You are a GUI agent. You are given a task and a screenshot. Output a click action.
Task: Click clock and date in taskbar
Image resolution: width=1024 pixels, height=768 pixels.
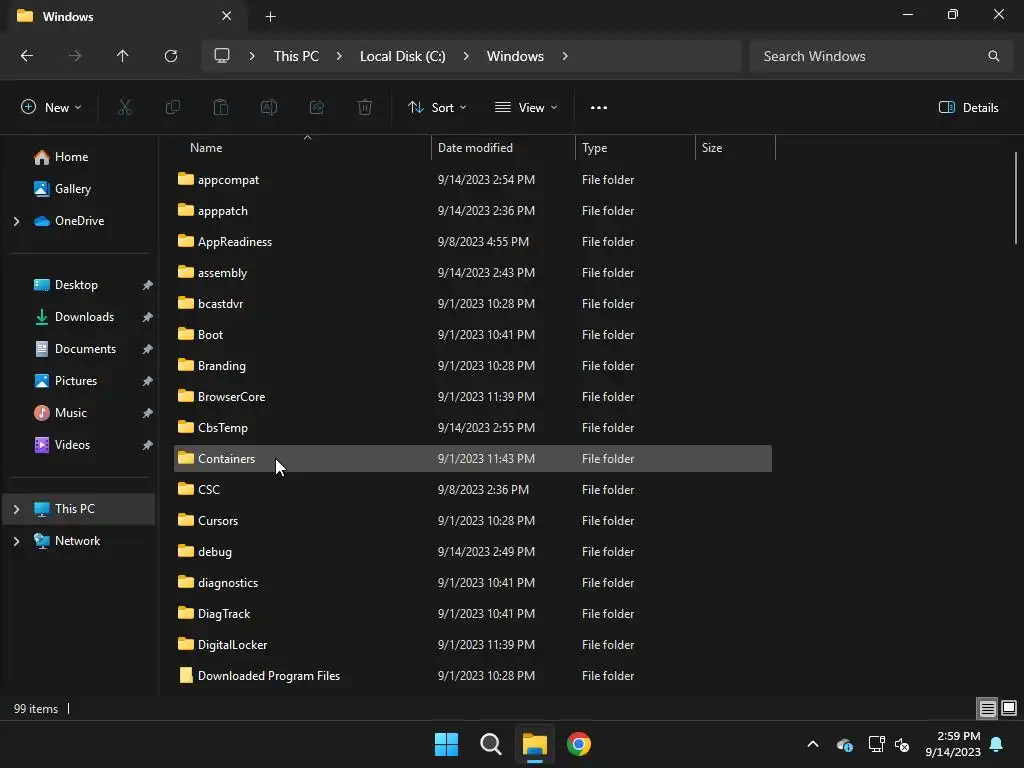point(953,744)
